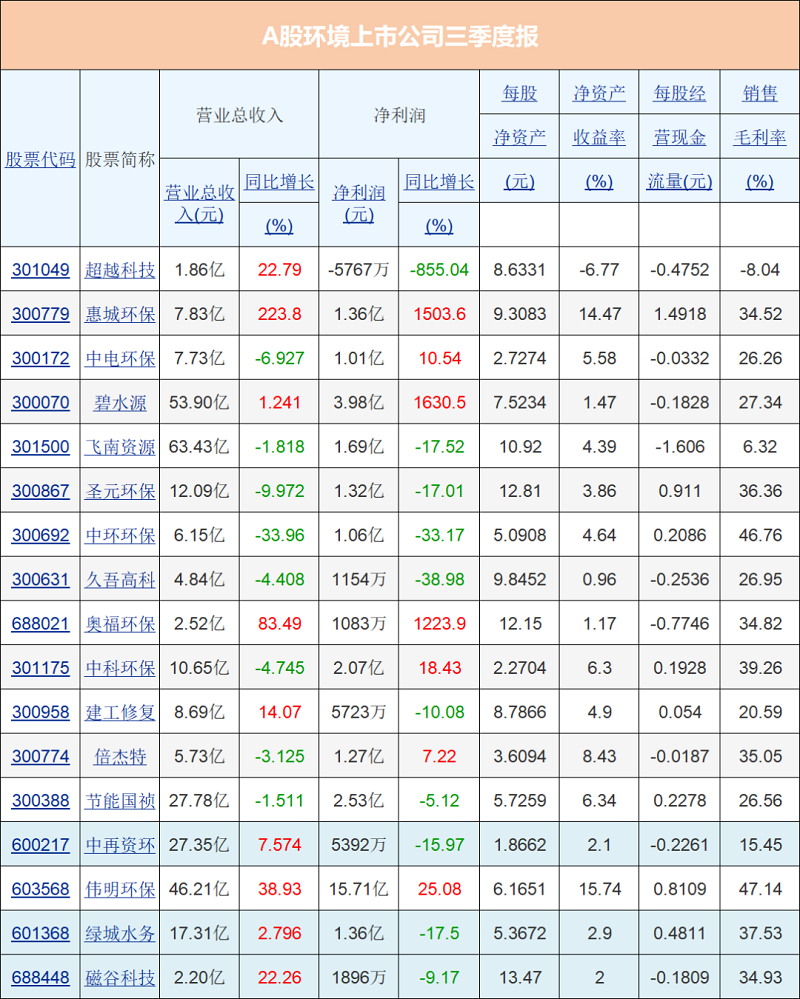Click the 中电环保 stock name link

(120, 359)
